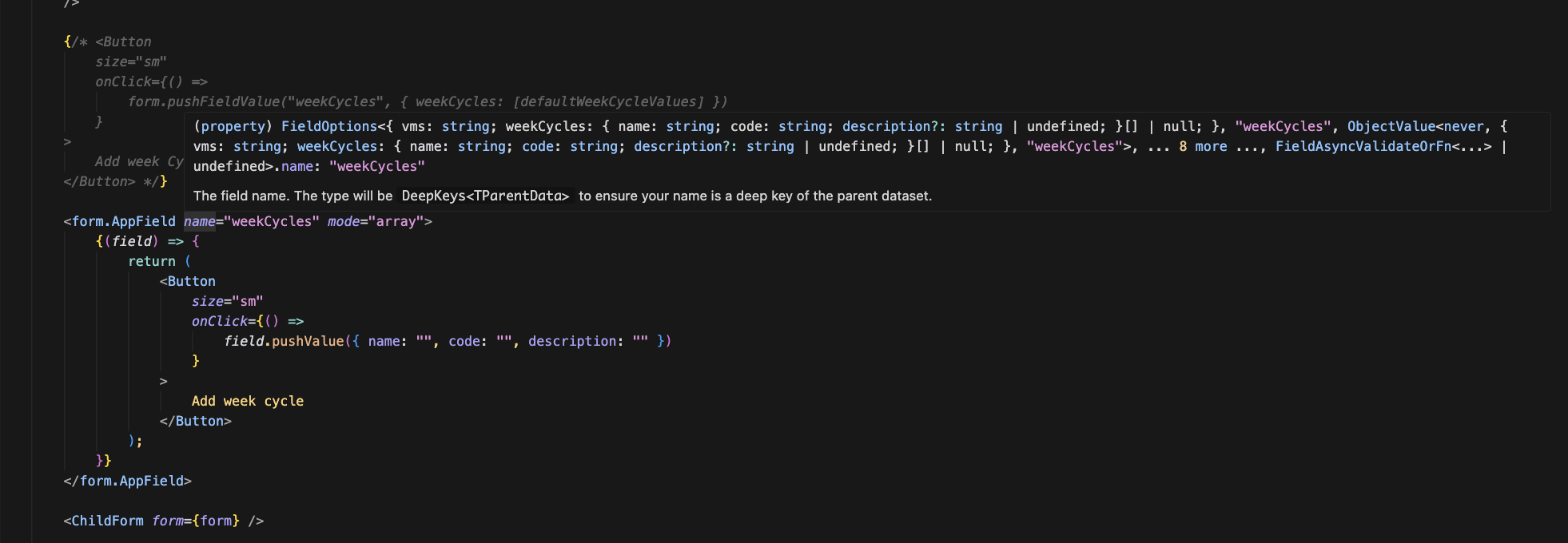Click form.AppField in the opening tag
This screenshot has width=1568, height=543.
(x=124, y=221)
